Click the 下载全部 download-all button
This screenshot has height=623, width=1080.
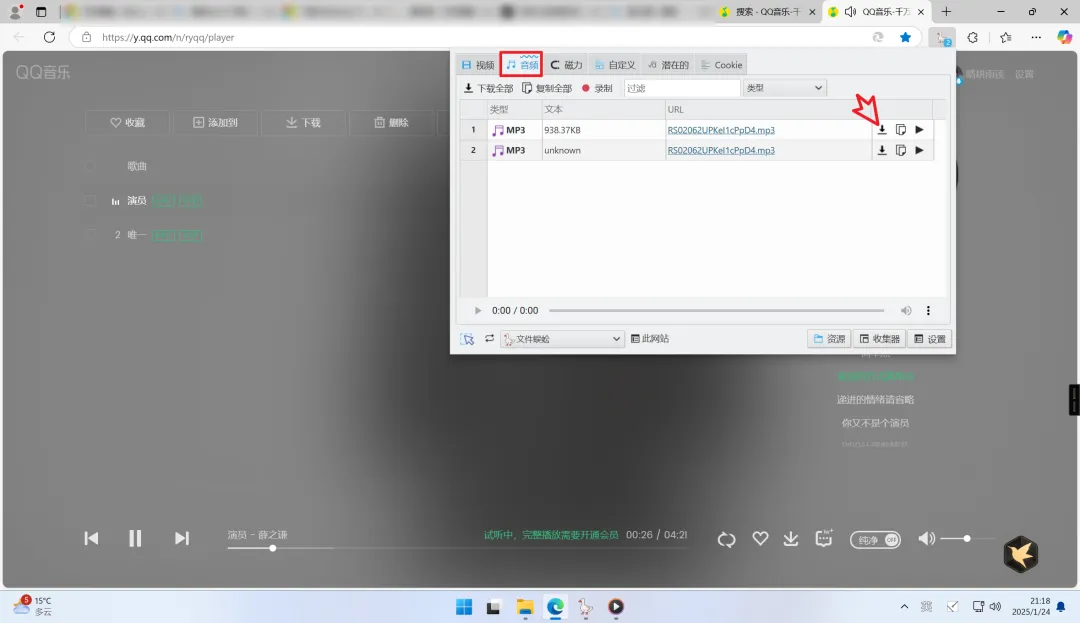click(x=488, y=88)
